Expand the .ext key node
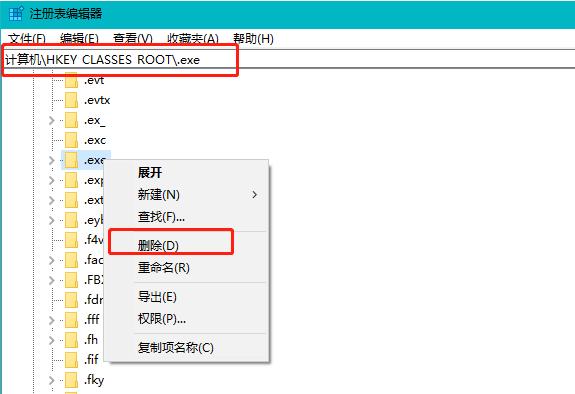 point(52,200)
